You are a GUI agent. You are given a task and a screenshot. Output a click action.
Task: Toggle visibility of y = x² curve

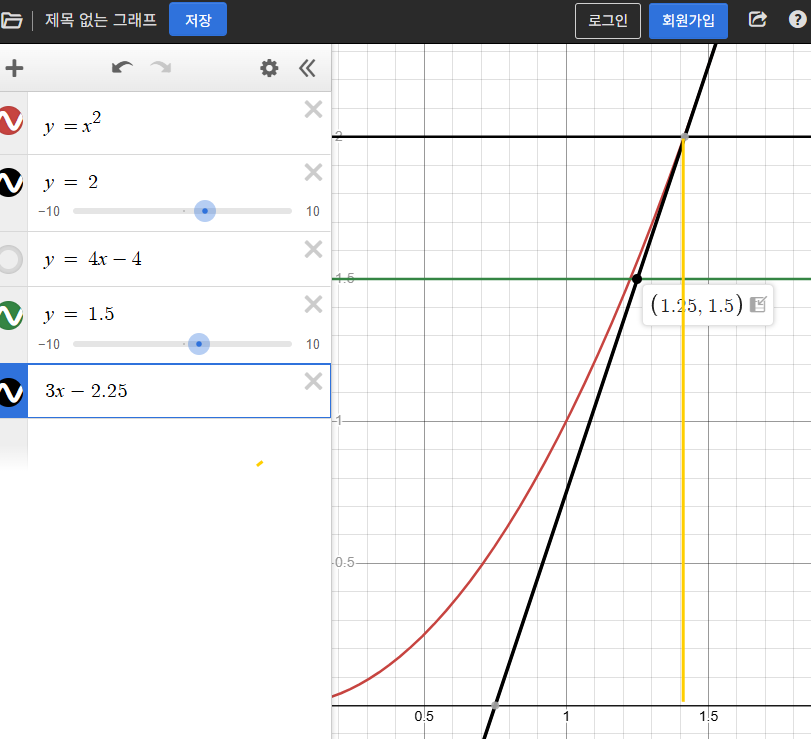[x=10, y=121]
